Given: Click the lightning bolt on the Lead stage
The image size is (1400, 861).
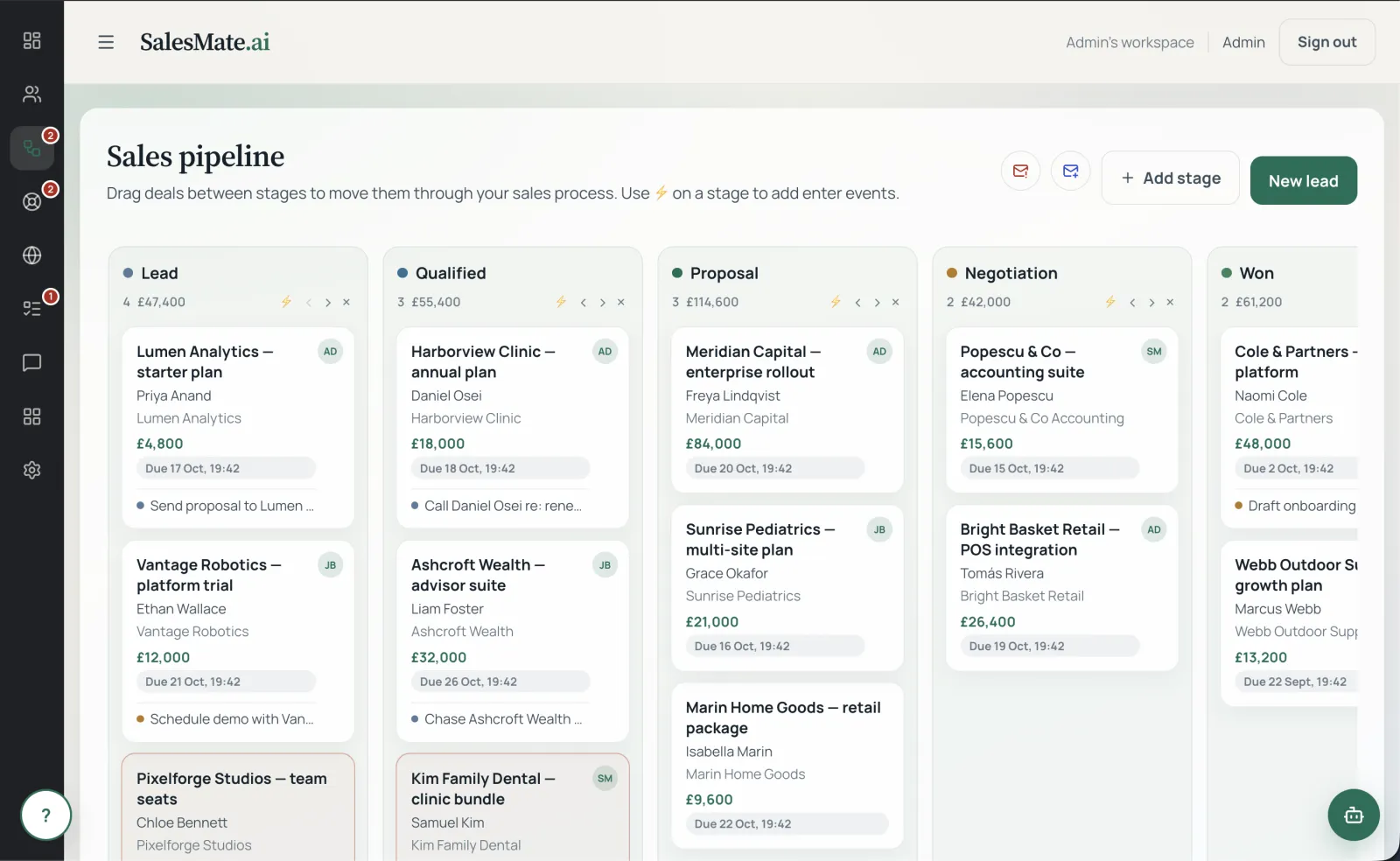Looking at the screenshot, I should tap(286, 302).
